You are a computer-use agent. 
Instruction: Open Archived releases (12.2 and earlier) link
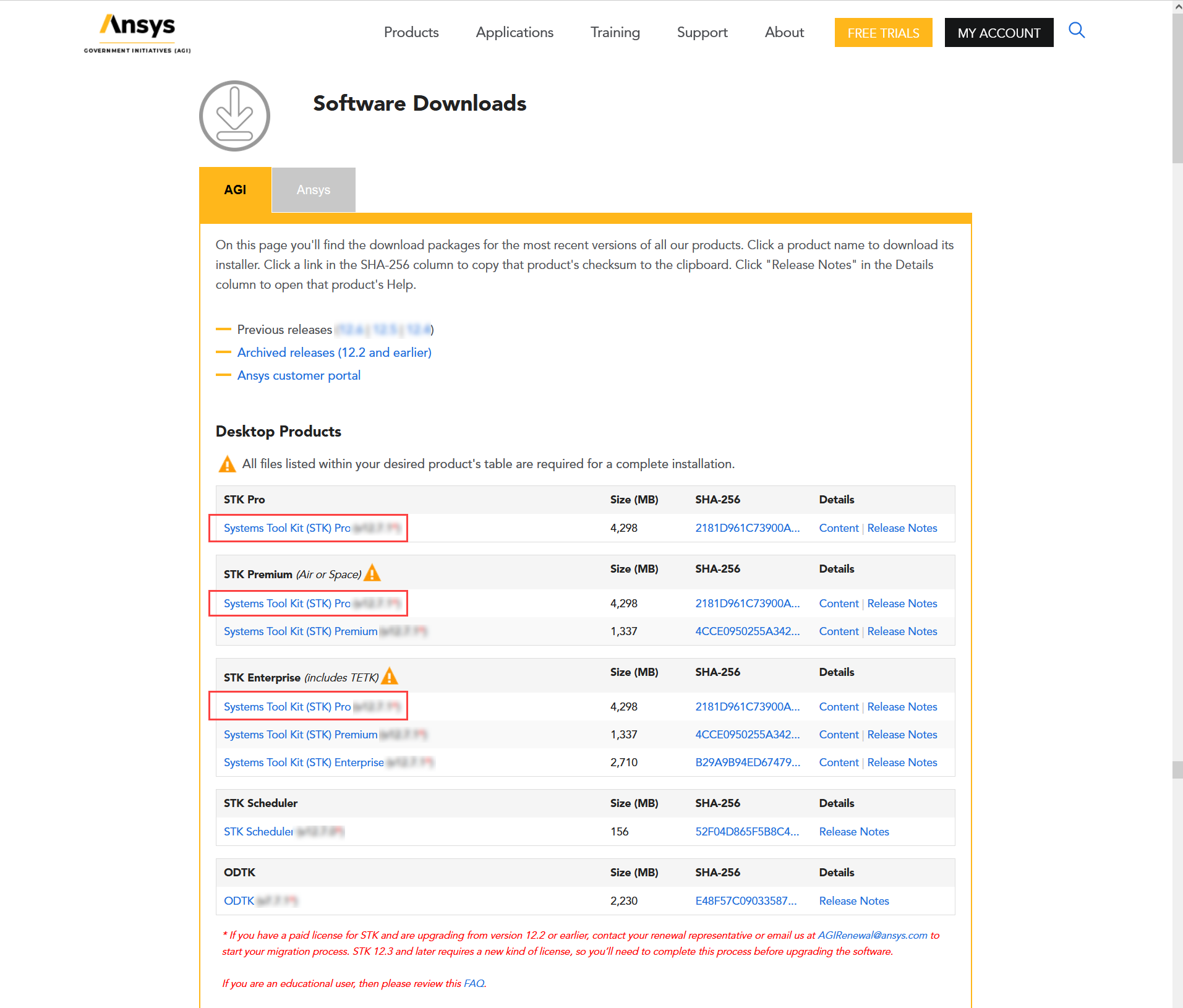click(x=335, y=352)
